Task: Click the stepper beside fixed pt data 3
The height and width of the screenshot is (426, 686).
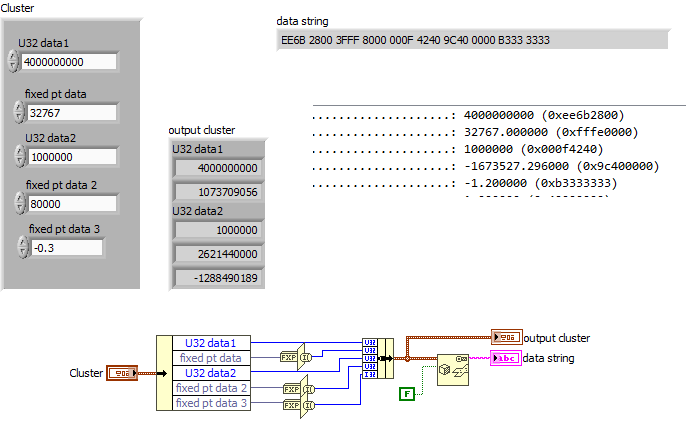Action: coord(23,247)
